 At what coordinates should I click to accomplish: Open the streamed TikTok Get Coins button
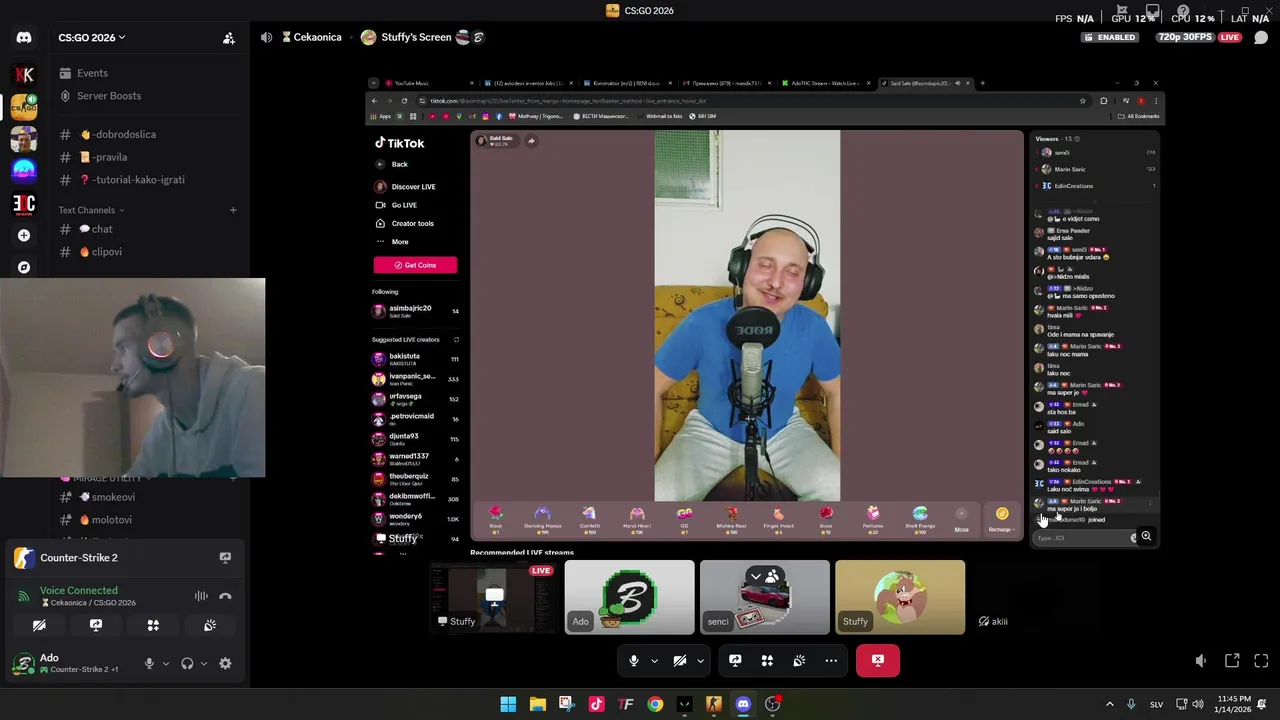point(415,265)
